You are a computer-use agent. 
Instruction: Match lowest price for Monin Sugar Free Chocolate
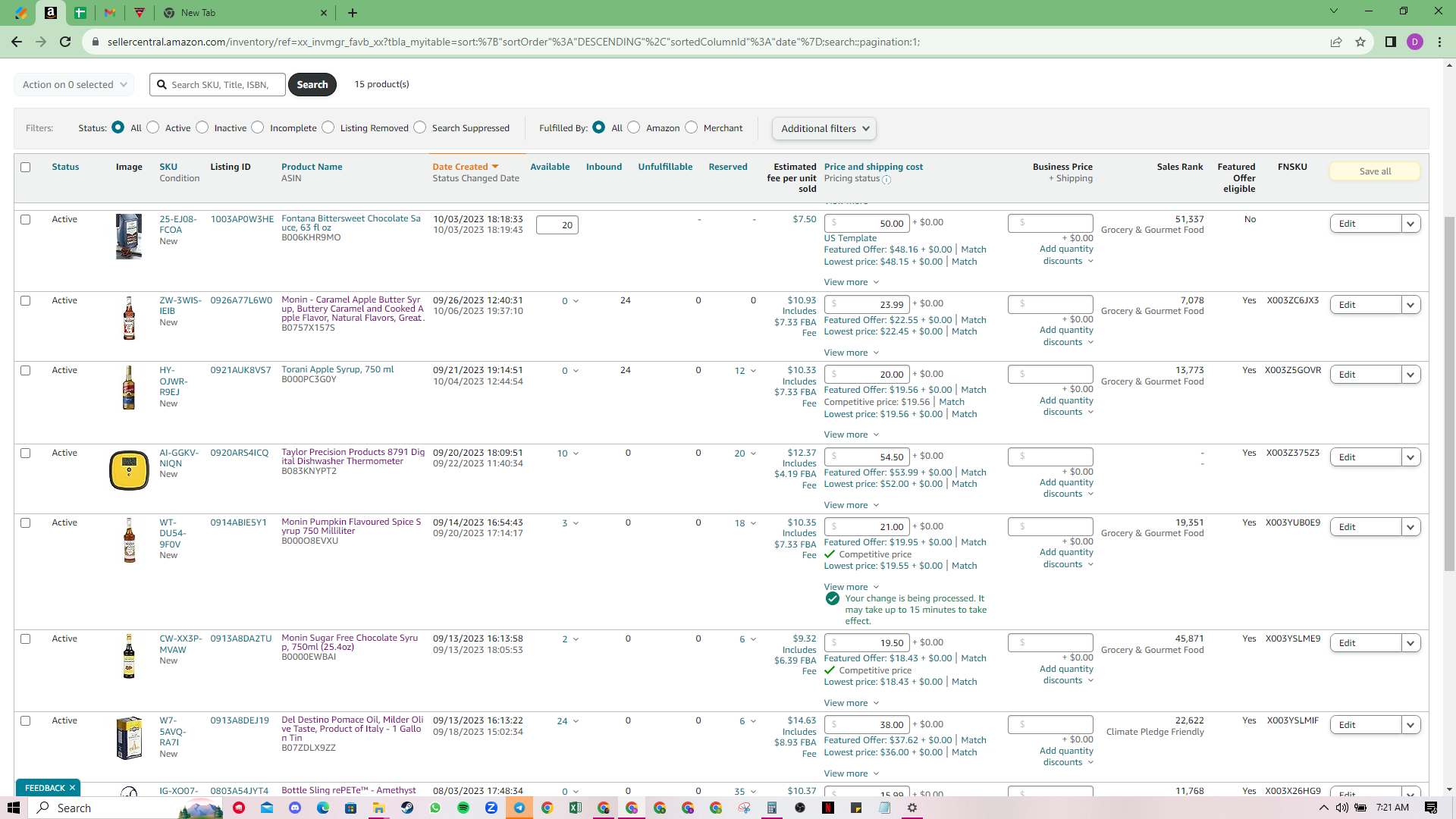[x=965, y=682]
